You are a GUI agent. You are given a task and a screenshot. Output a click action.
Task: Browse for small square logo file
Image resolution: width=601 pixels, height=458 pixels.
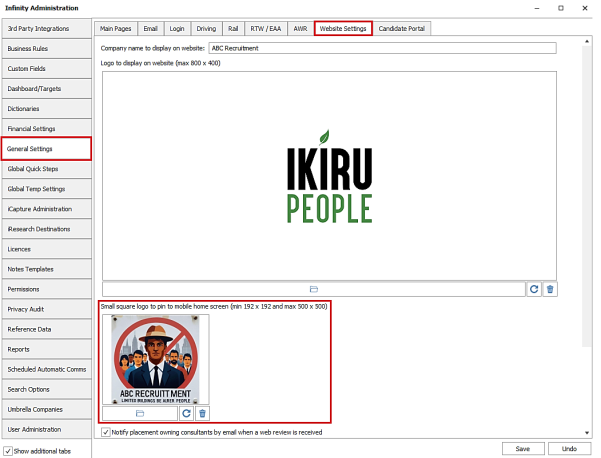click(x=140, y=413)
